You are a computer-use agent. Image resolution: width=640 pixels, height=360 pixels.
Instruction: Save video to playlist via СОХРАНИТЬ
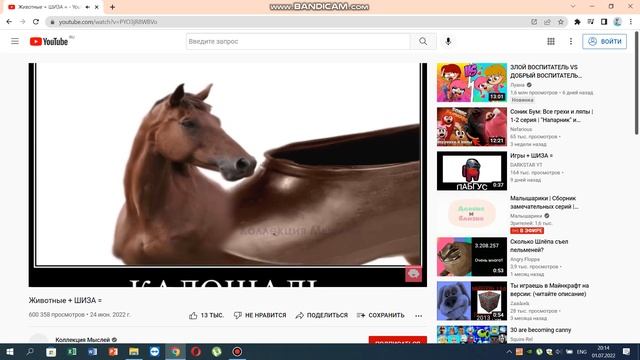pos(380,315)
